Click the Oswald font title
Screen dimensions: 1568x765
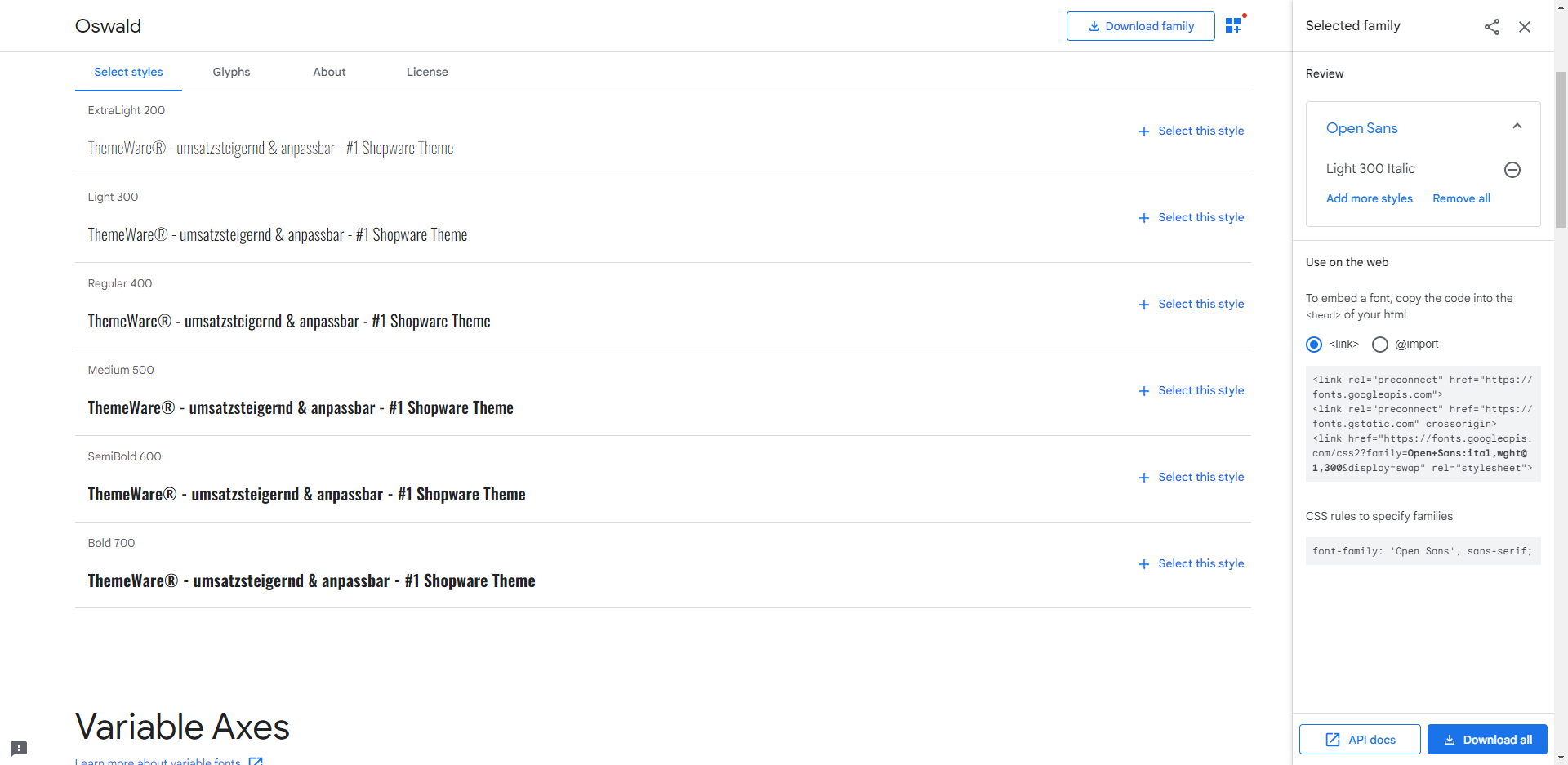pyautogui.click(x=108, y=26)
